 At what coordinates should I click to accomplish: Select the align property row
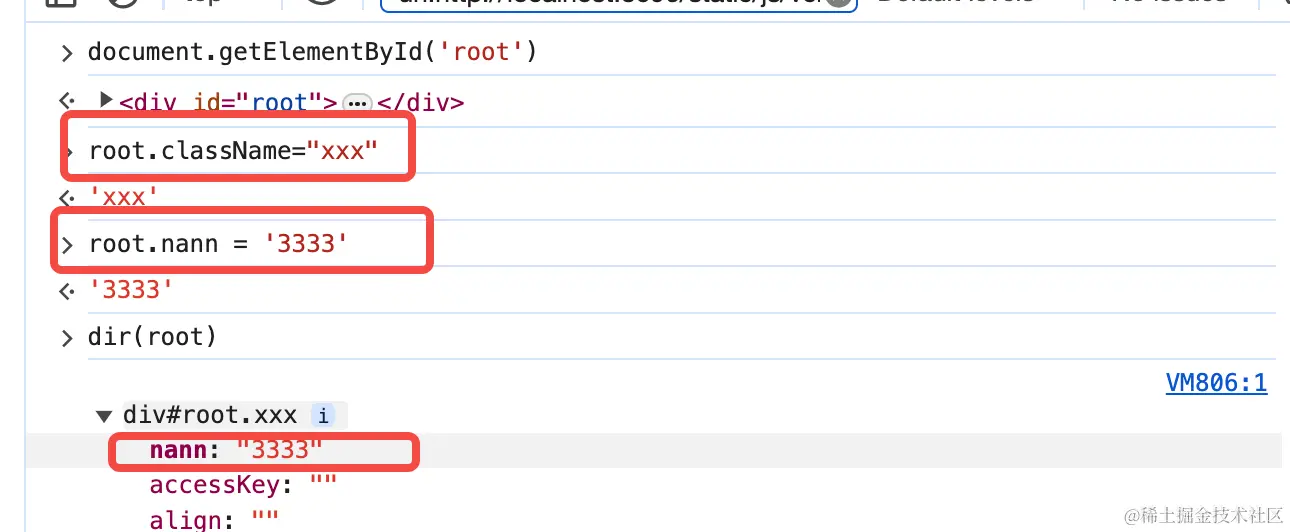(x=214, y=520)
